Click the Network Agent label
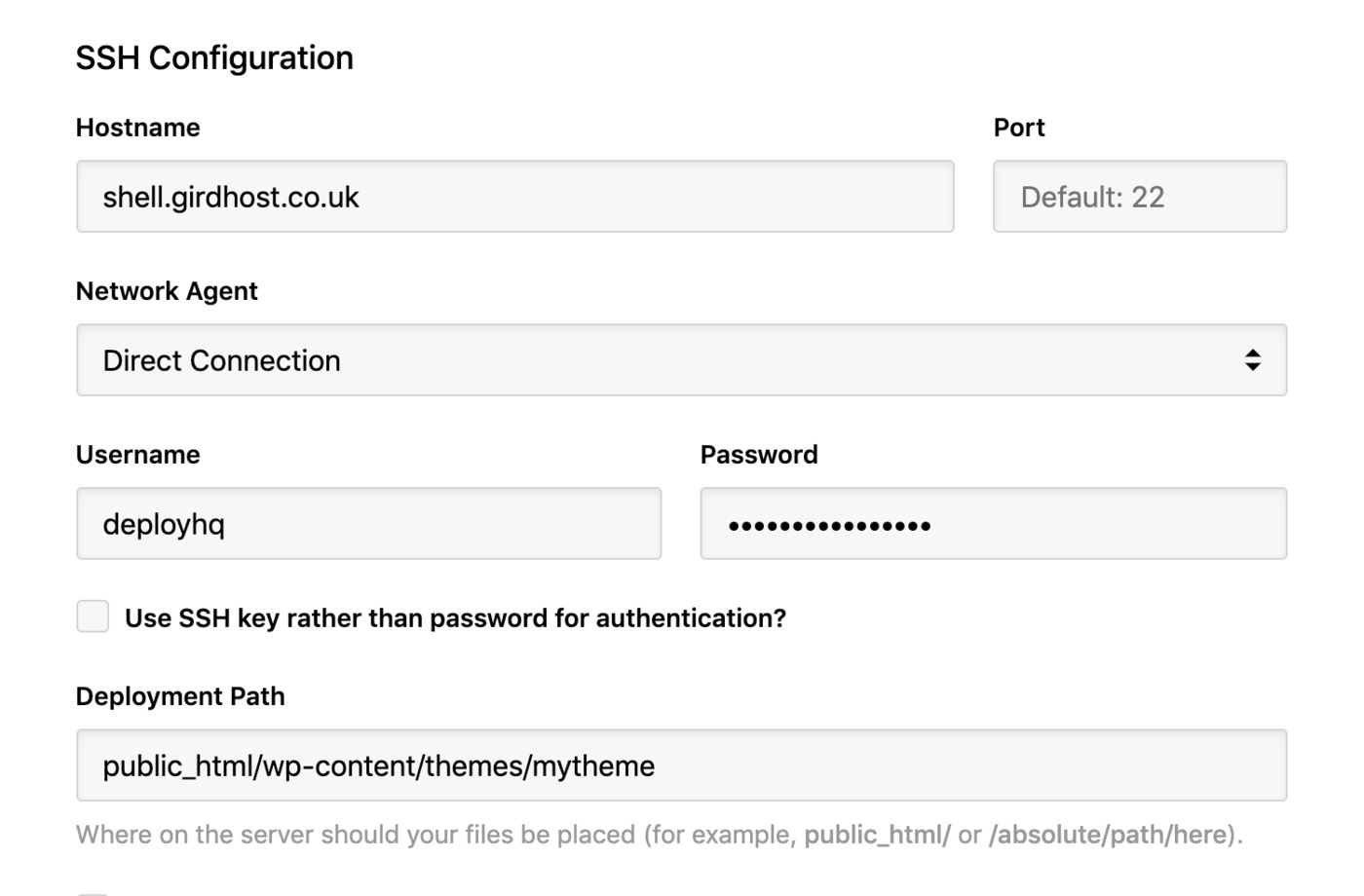 click(x=167, y=291)
